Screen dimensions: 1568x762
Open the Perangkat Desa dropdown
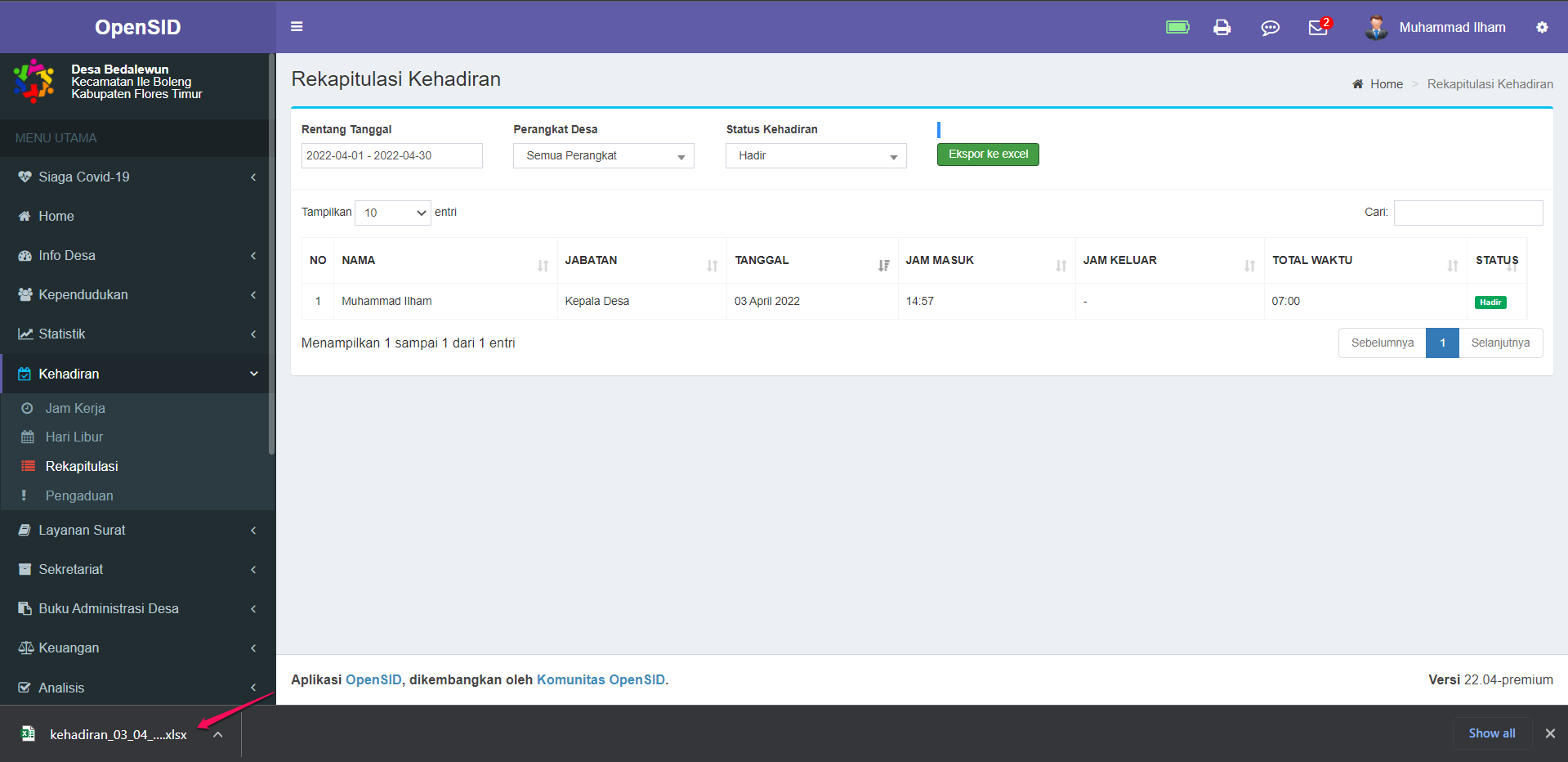tap(604, 155)
